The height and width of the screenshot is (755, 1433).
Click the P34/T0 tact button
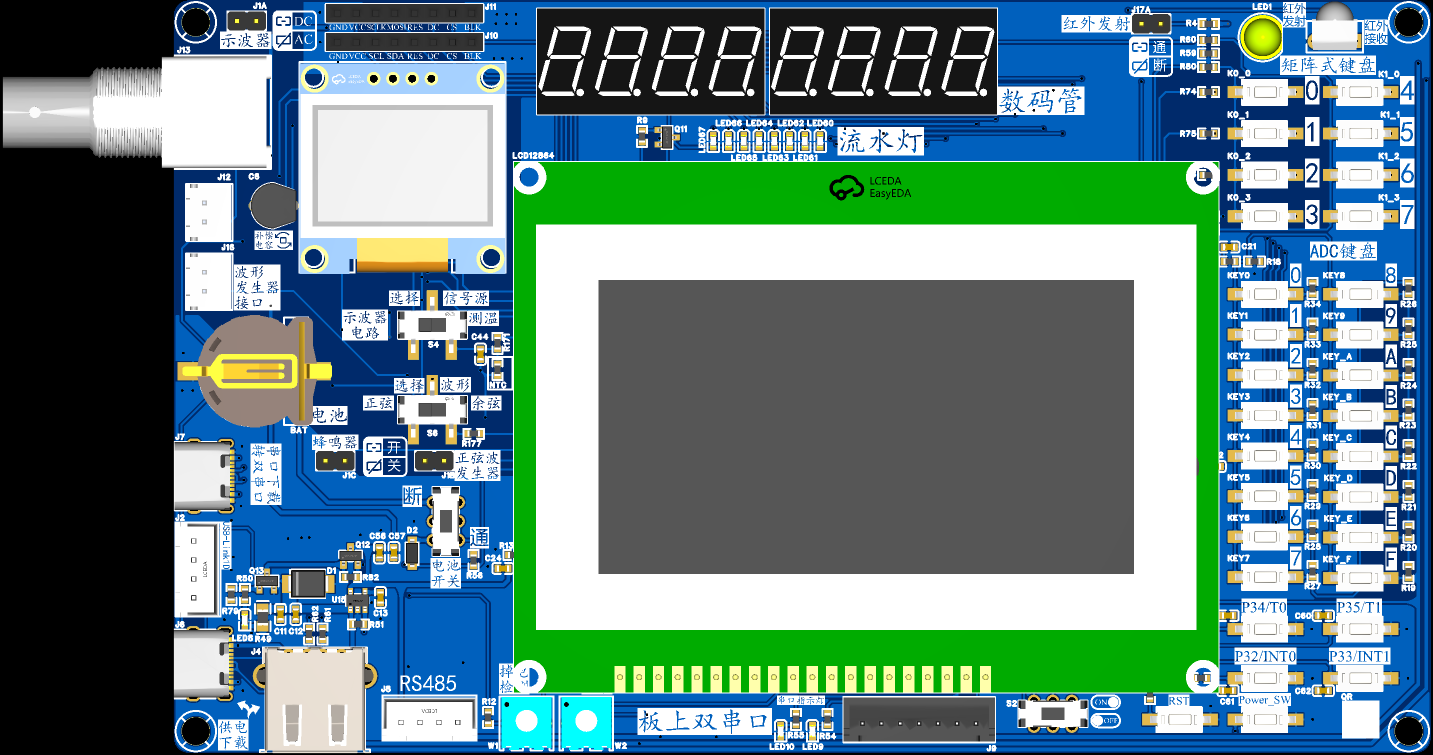1264,629
